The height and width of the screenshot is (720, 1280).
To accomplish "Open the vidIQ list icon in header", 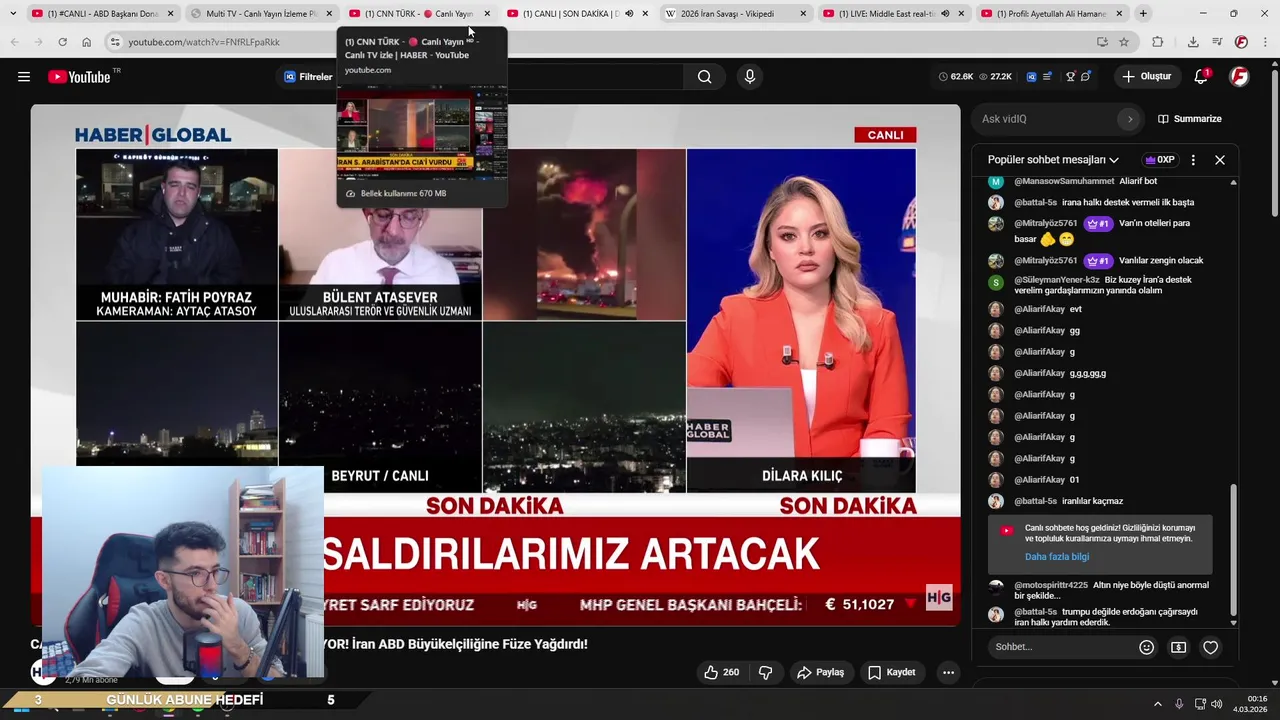I will (x=1047, y=77).
